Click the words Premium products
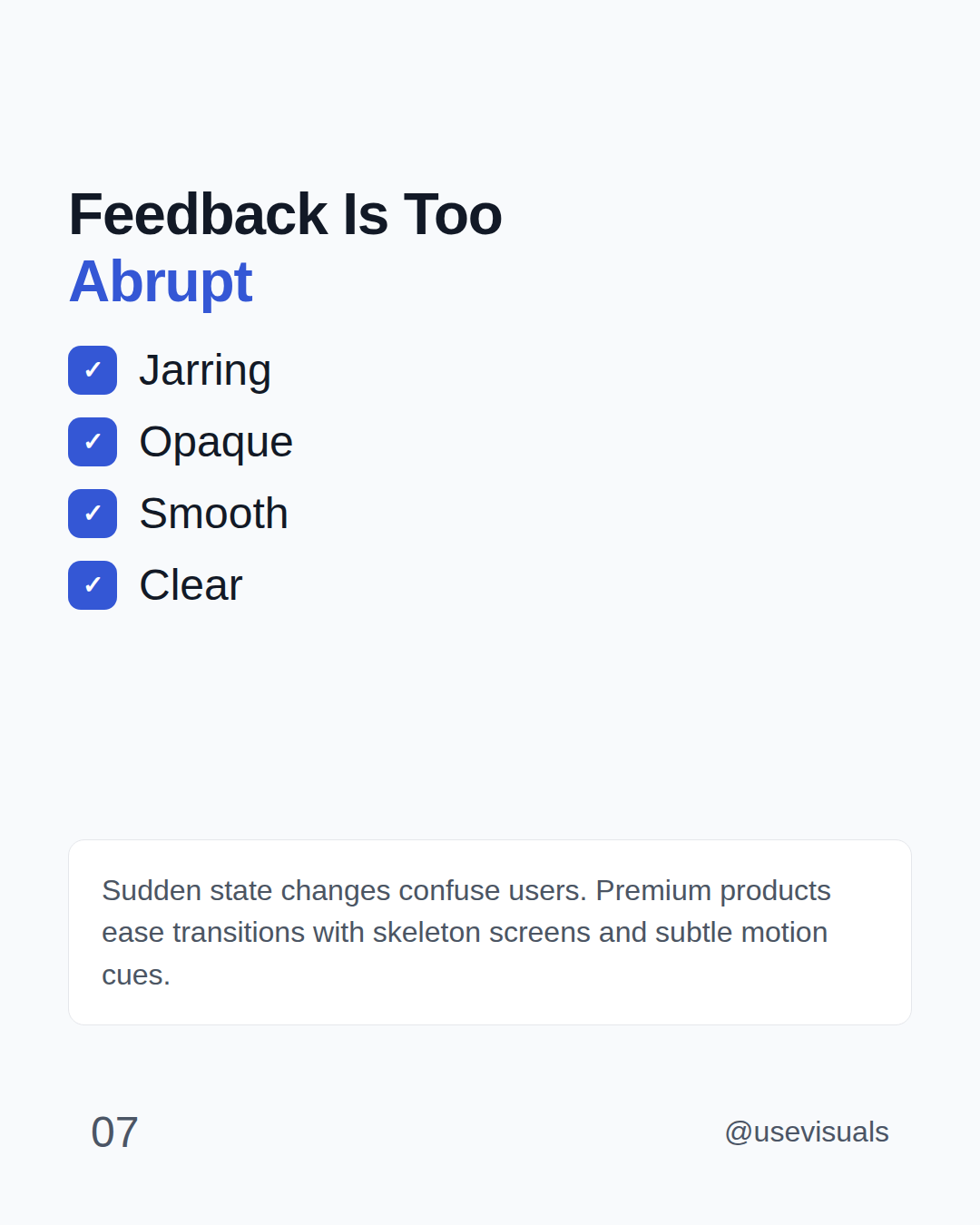Screen dimensions: 980x1225 [713, 891]
